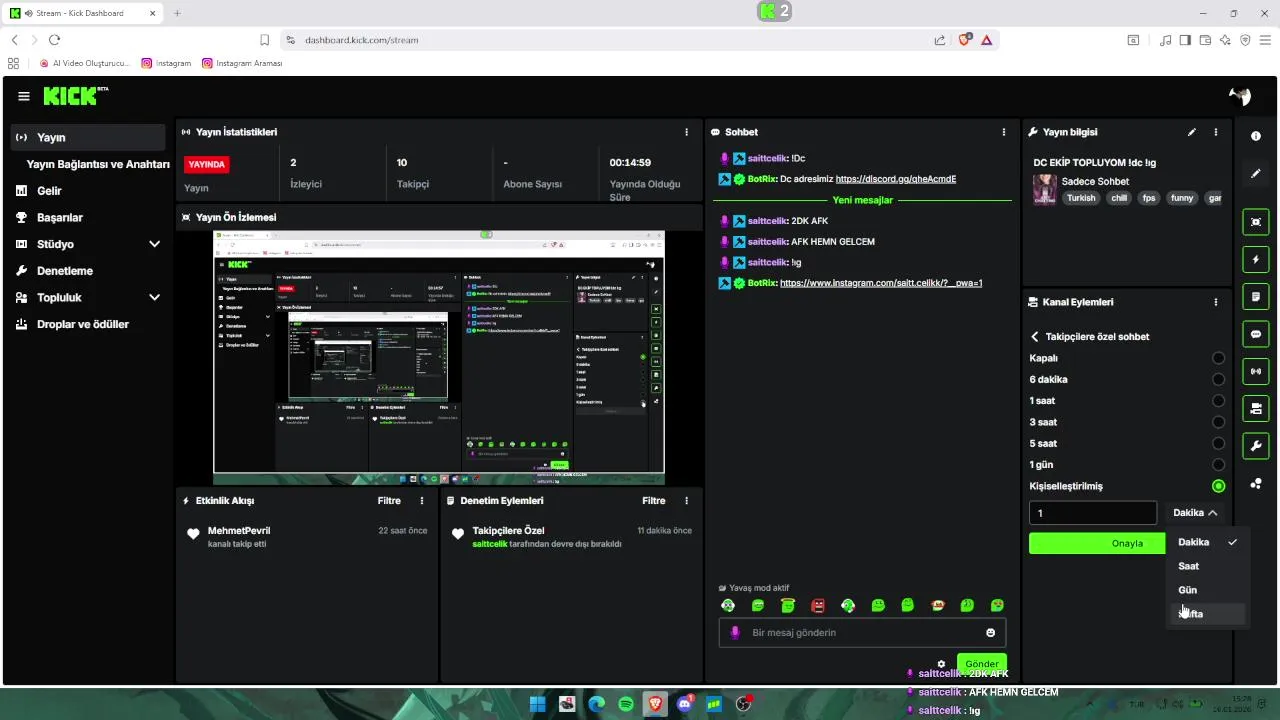1280x720 pixels.
Task: Click the Kick logo
Action: click(75, 96)
